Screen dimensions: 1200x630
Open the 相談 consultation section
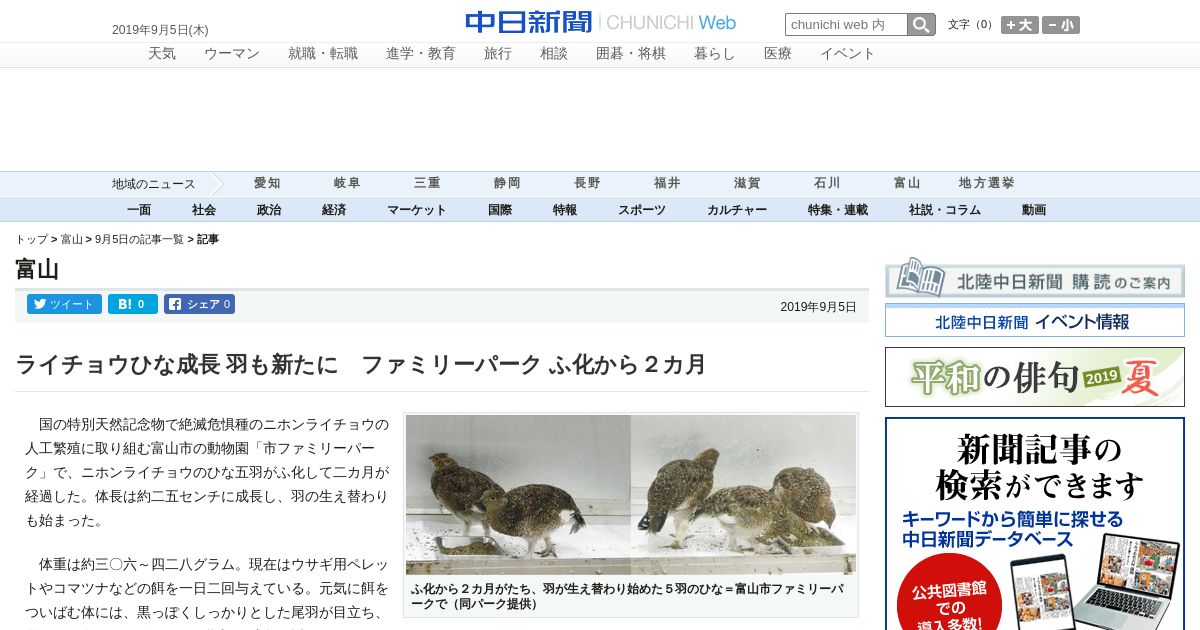point(554,54)
